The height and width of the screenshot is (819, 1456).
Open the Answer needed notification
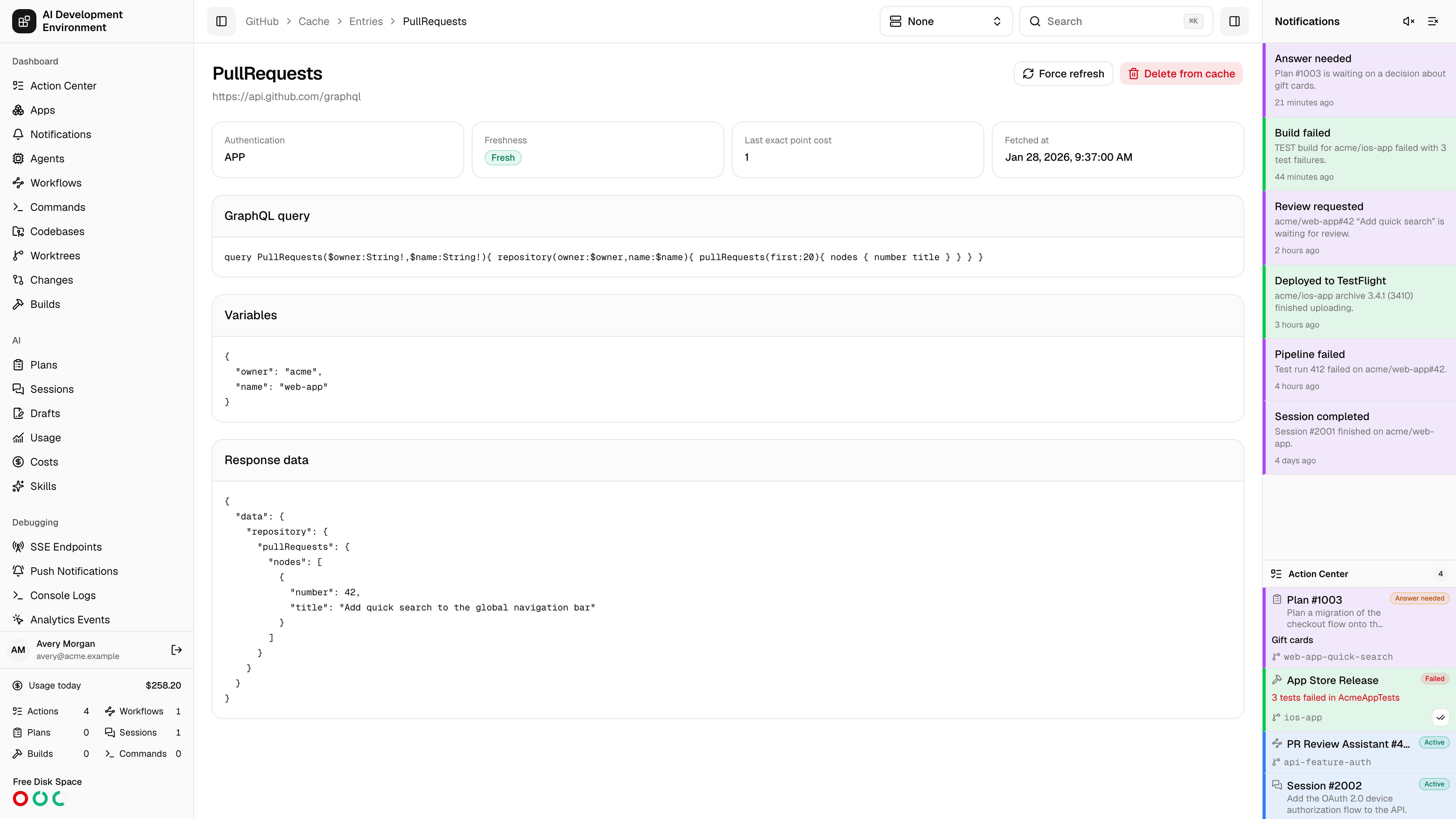coord(1359,80)
